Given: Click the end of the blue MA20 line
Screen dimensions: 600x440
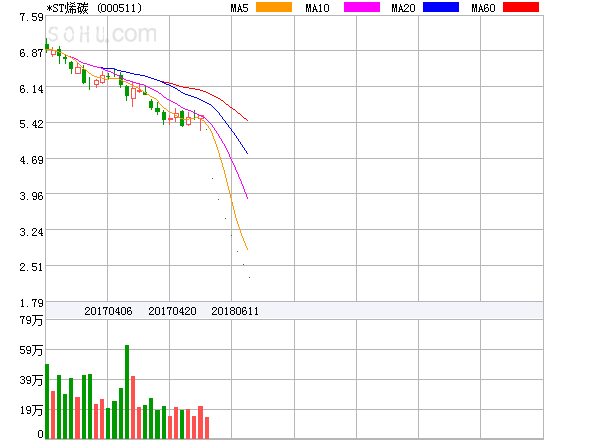Looking at the screenshot, I should coord(248,153).
